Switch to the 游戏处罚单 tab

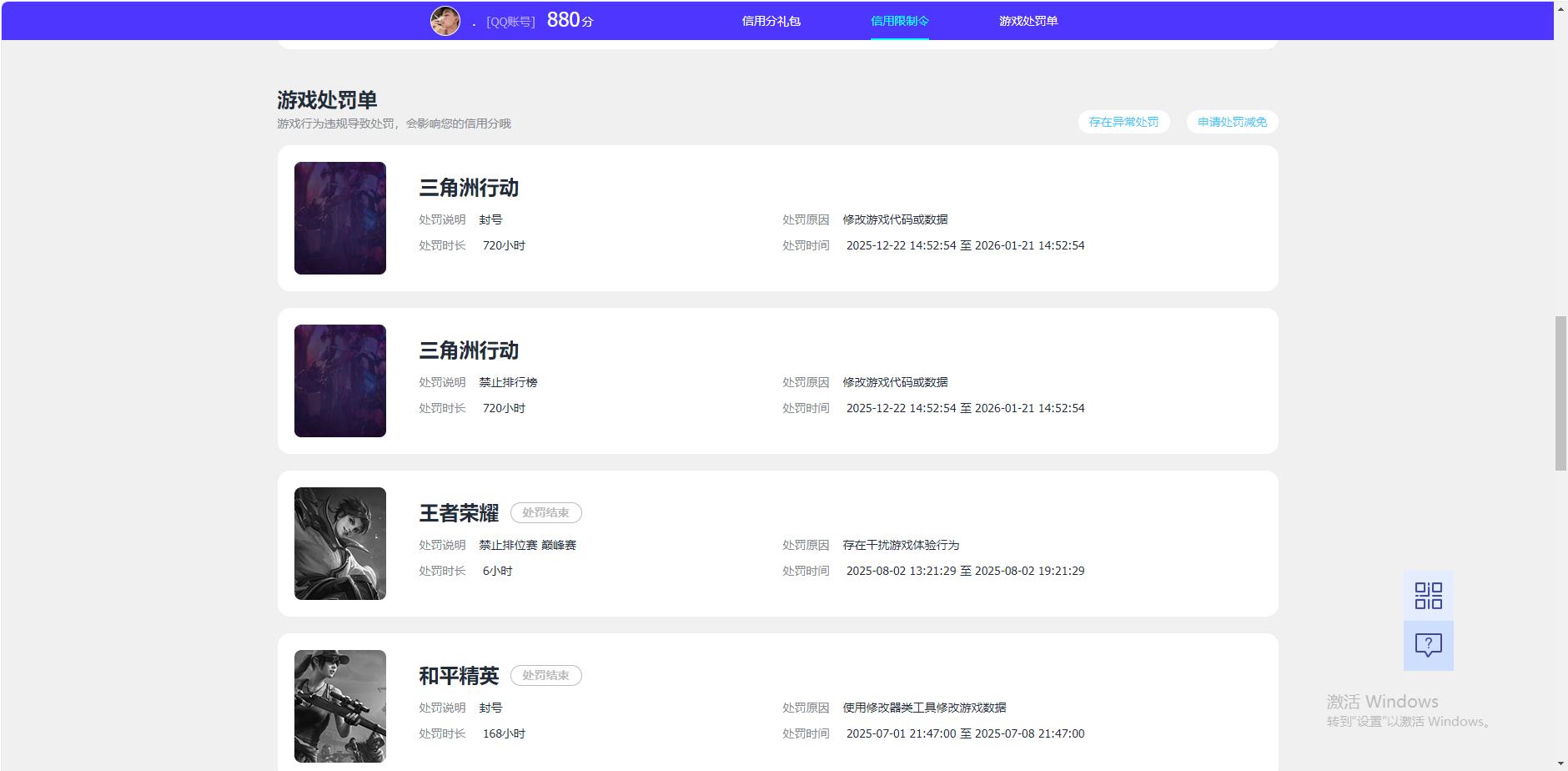click(x=1028, y=21)
